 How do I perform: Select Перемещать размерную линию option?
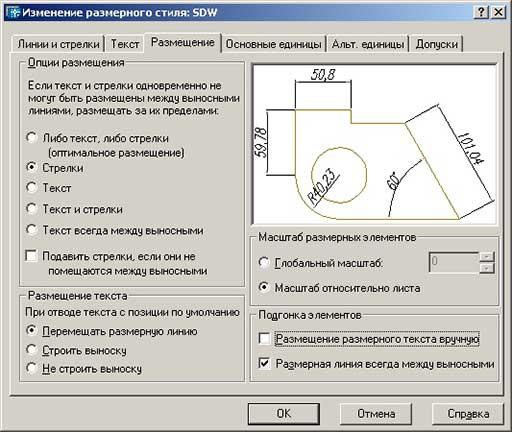click(31, 330)
